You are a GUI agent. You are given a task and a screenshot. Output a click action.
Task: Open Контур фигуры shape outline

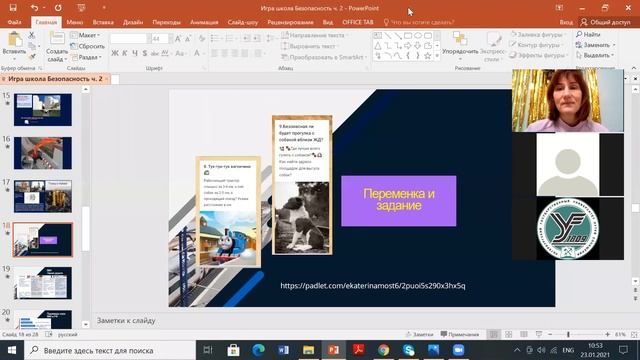(x=536, y=45)
